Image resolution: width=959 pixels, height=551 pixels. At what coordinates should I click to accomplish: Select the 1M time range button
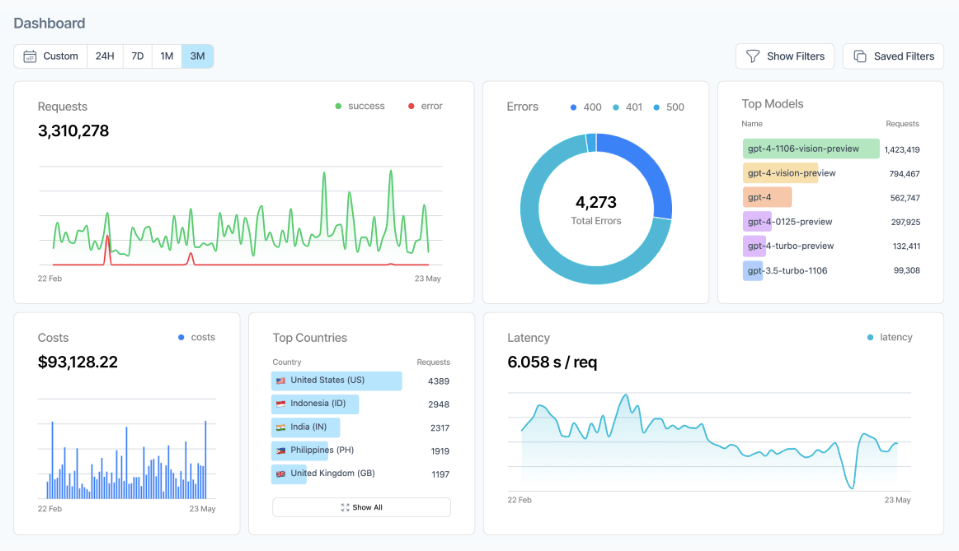(x=167, y=57)
